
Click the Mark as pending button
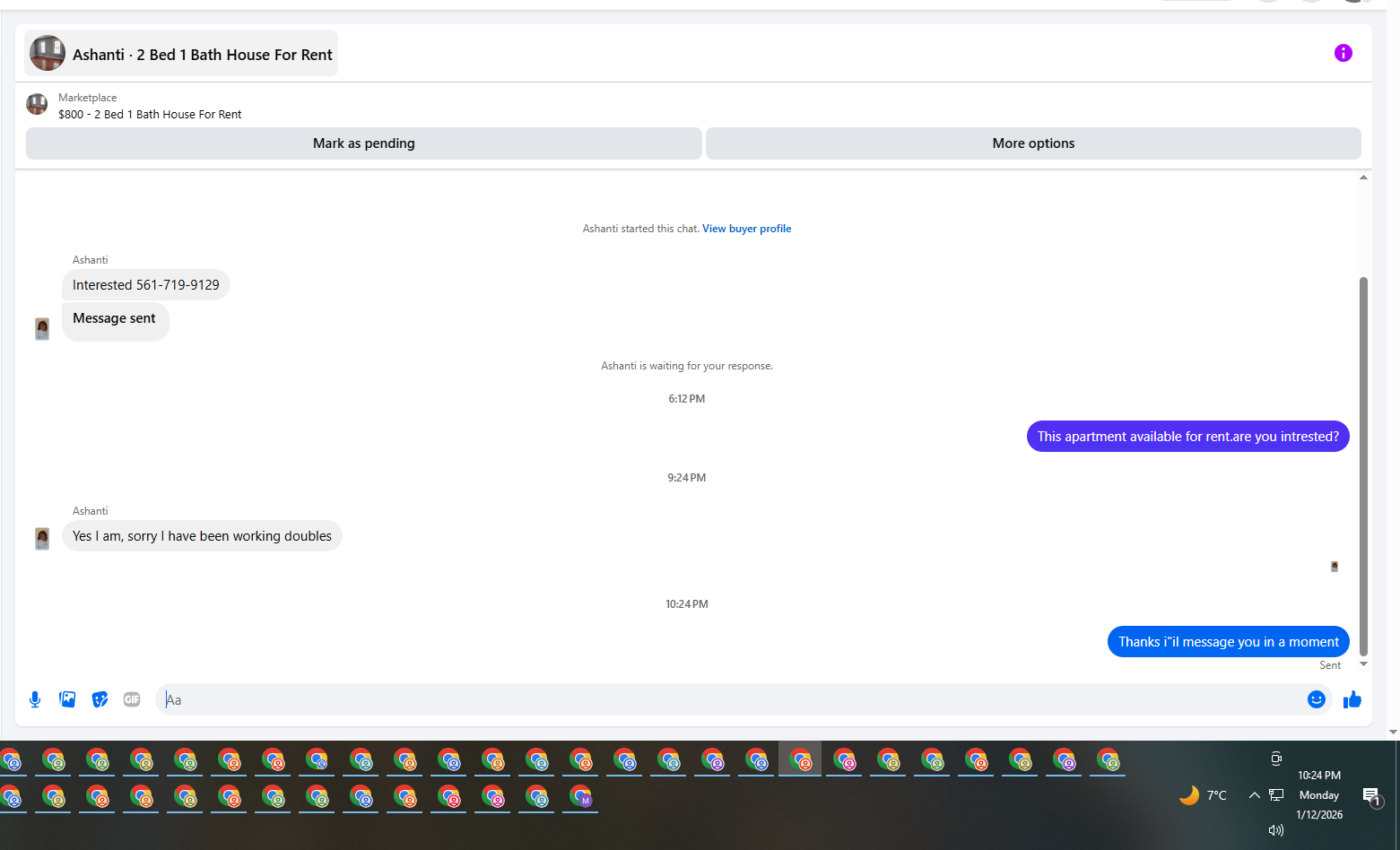(x=364, y=143)
